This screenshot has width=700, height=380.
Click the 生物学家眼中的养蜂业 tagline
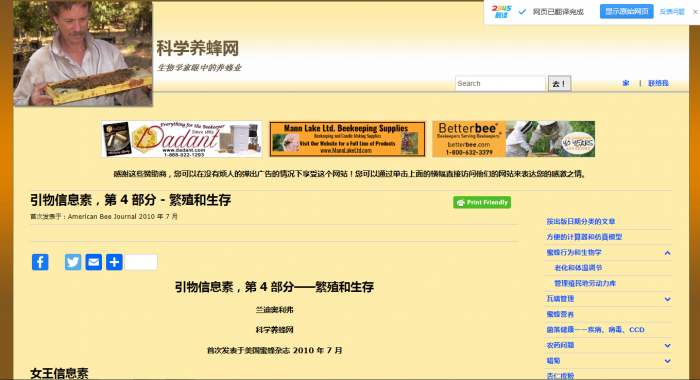pos(199,68)
